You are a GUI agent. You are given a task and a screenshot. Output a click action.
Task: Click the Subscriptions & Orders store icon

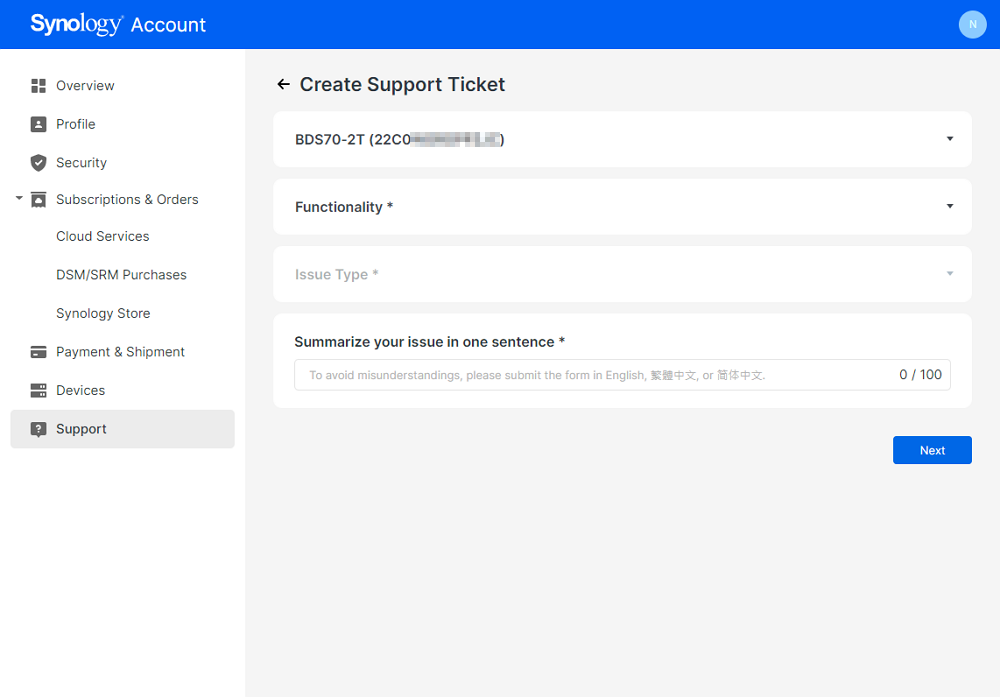pyautogui.click(x=38, y=200)
